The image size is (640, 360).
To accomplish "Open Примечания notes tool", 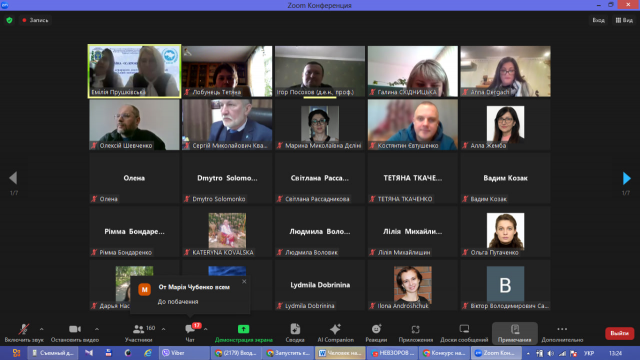I will (x=515, y=333).
